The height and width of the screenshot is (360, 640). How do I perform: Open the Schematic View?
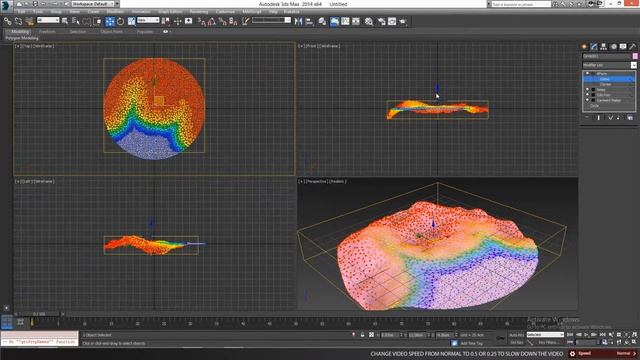pos(356,21)
